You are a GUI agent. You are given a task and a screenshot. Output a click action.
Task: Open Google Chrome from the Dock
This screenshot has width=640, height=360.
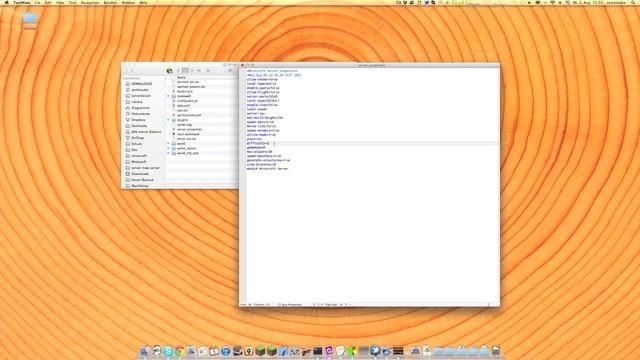click(180, 351)
